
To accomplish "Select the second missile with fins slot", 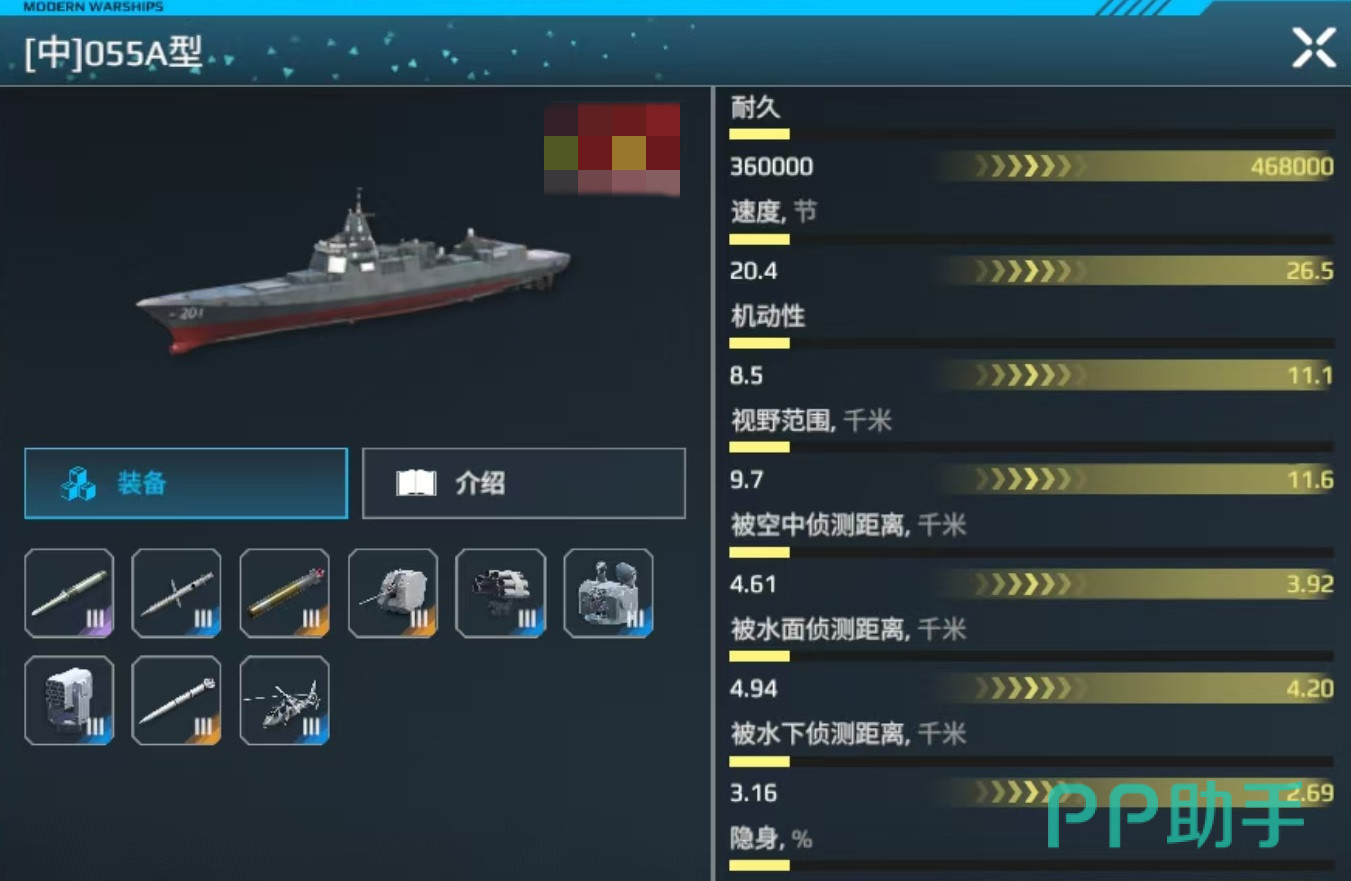I will [177, 593].
